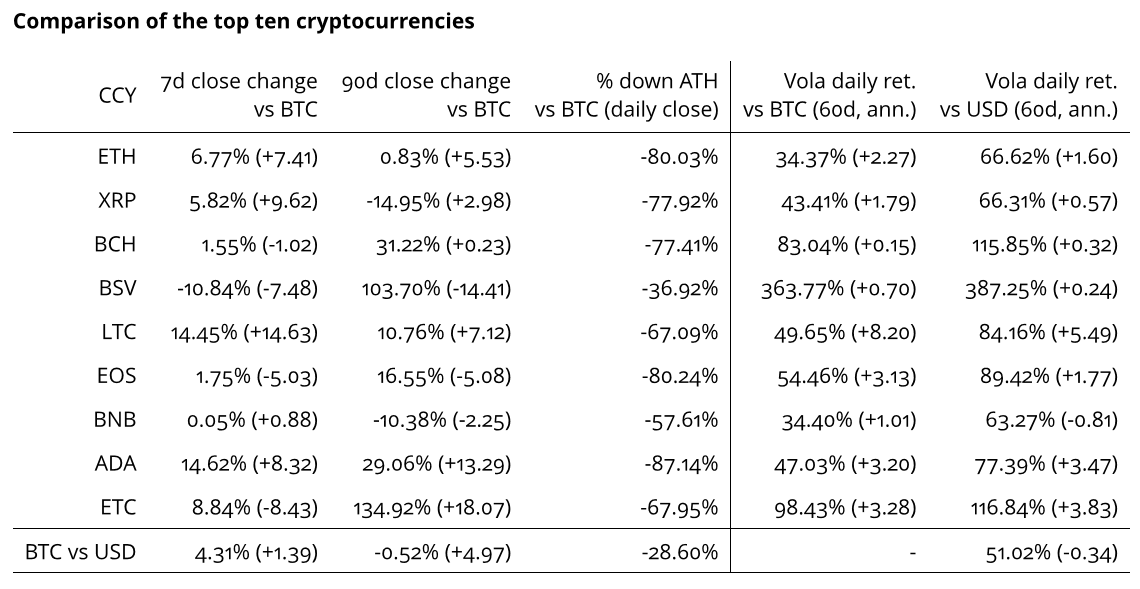This screenshot has height=589, width=1140.
Task: Select the XRP row label
Action: pos(118,201)
